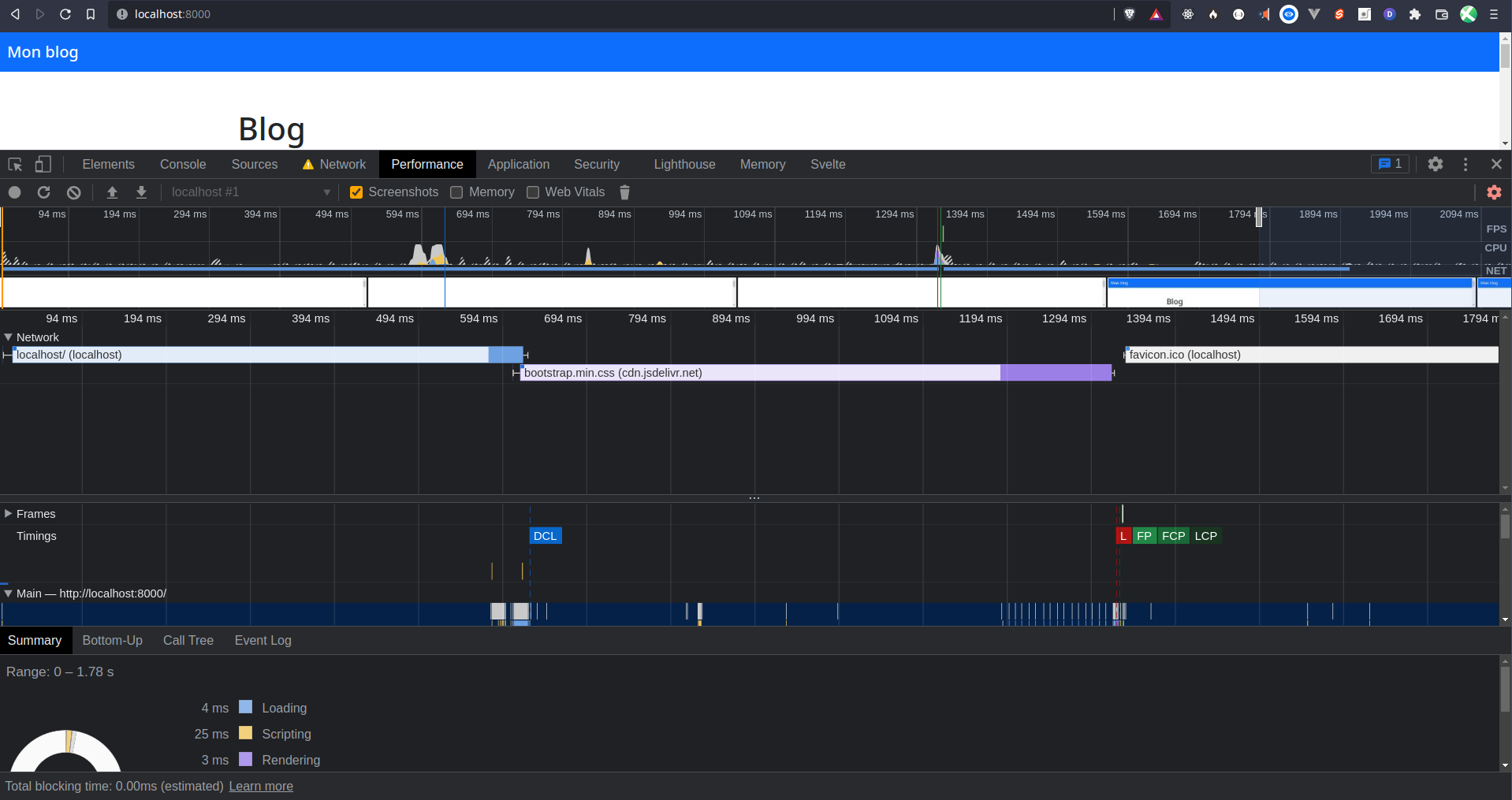Click the DCL timing marker

(546, 536)
